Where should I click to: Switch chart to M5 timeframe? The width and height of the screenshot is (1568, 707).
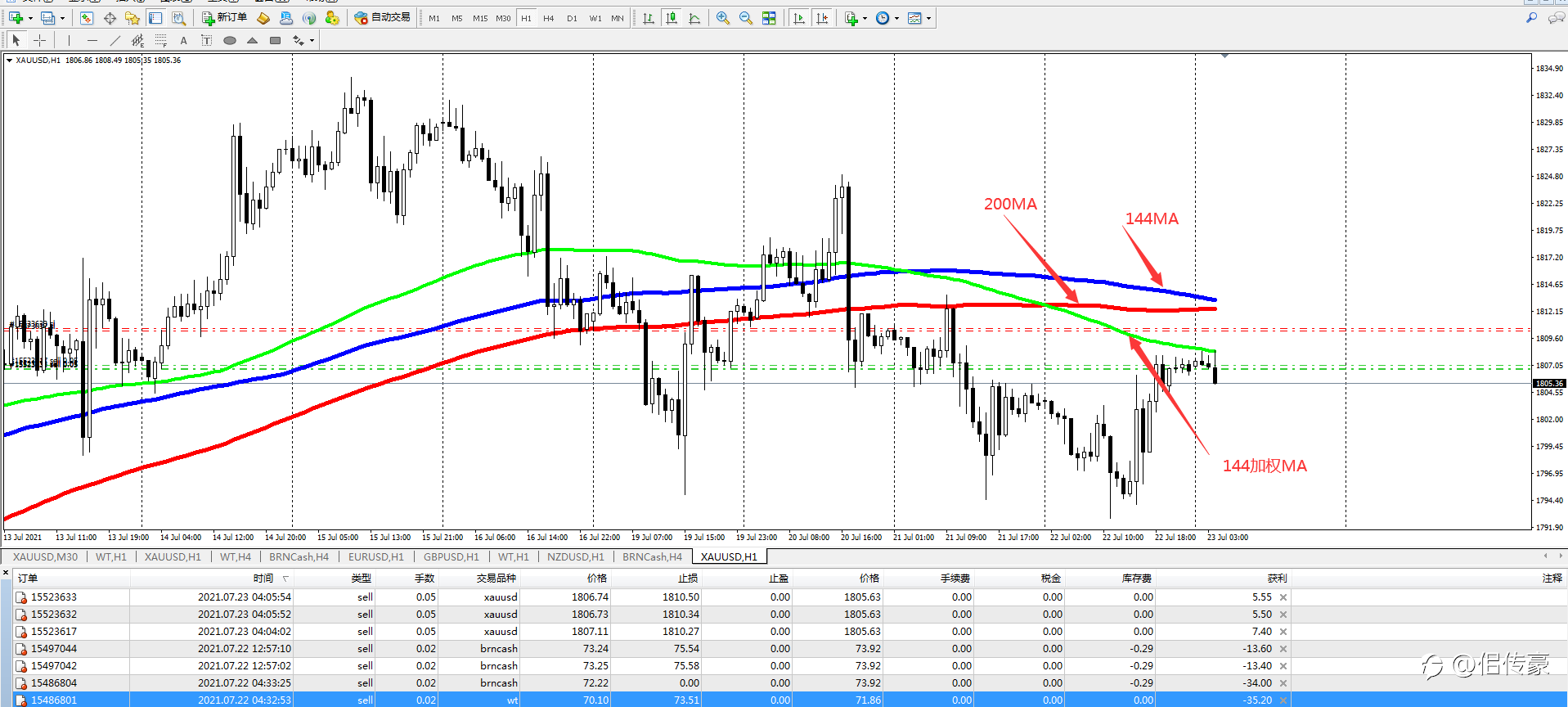pyautogui.click(x=457, y=18)
